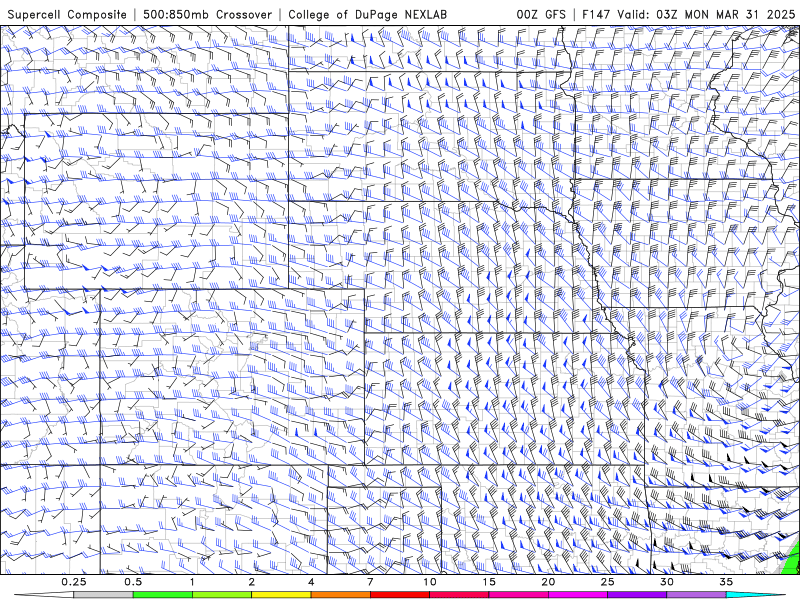
Task: Select the lavender 30–35 color bar segment
Action: tap(696, 594)
